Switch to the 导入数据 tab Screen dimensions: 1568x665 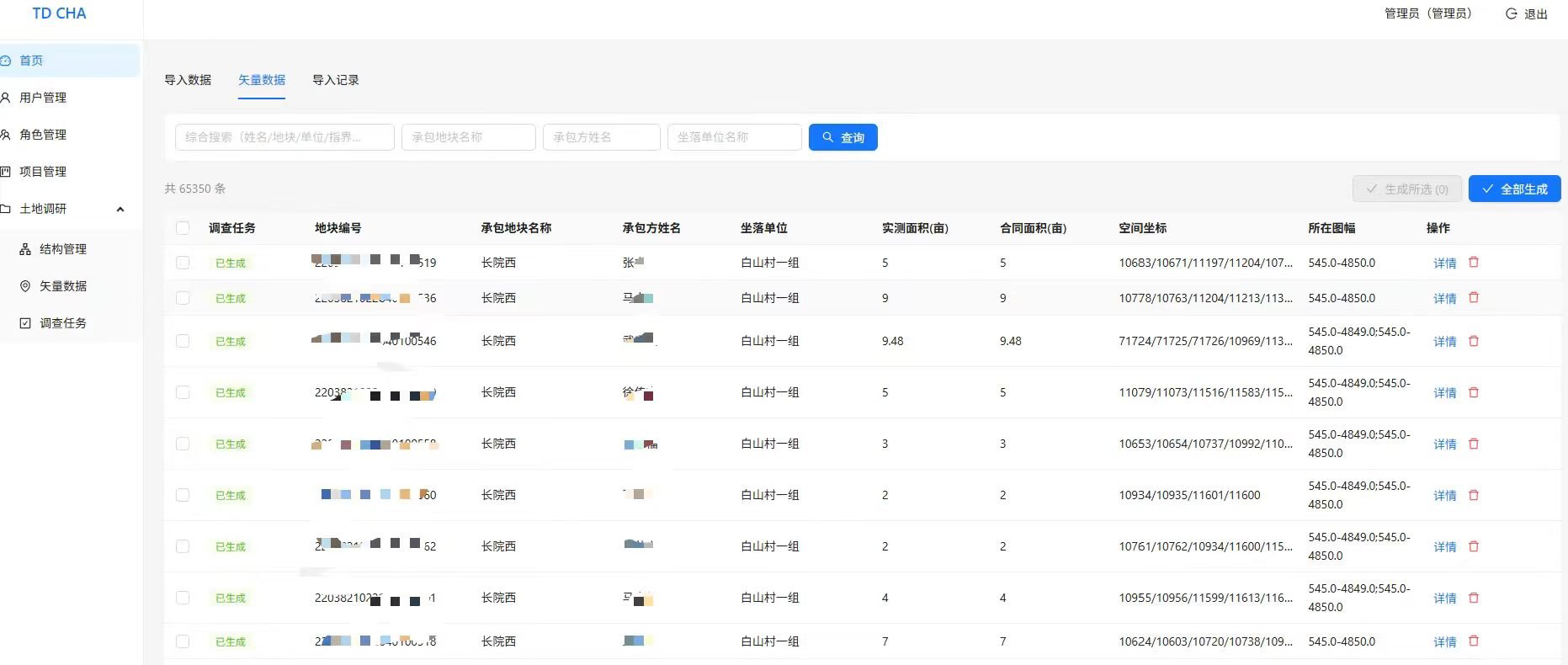coord(188,80)
